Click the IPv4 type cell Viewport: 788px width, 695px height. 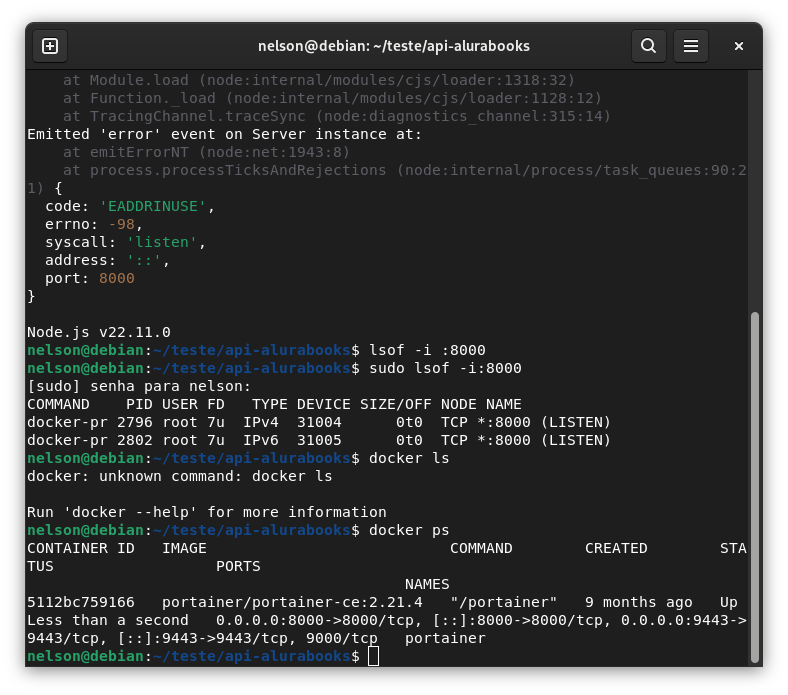261,422
